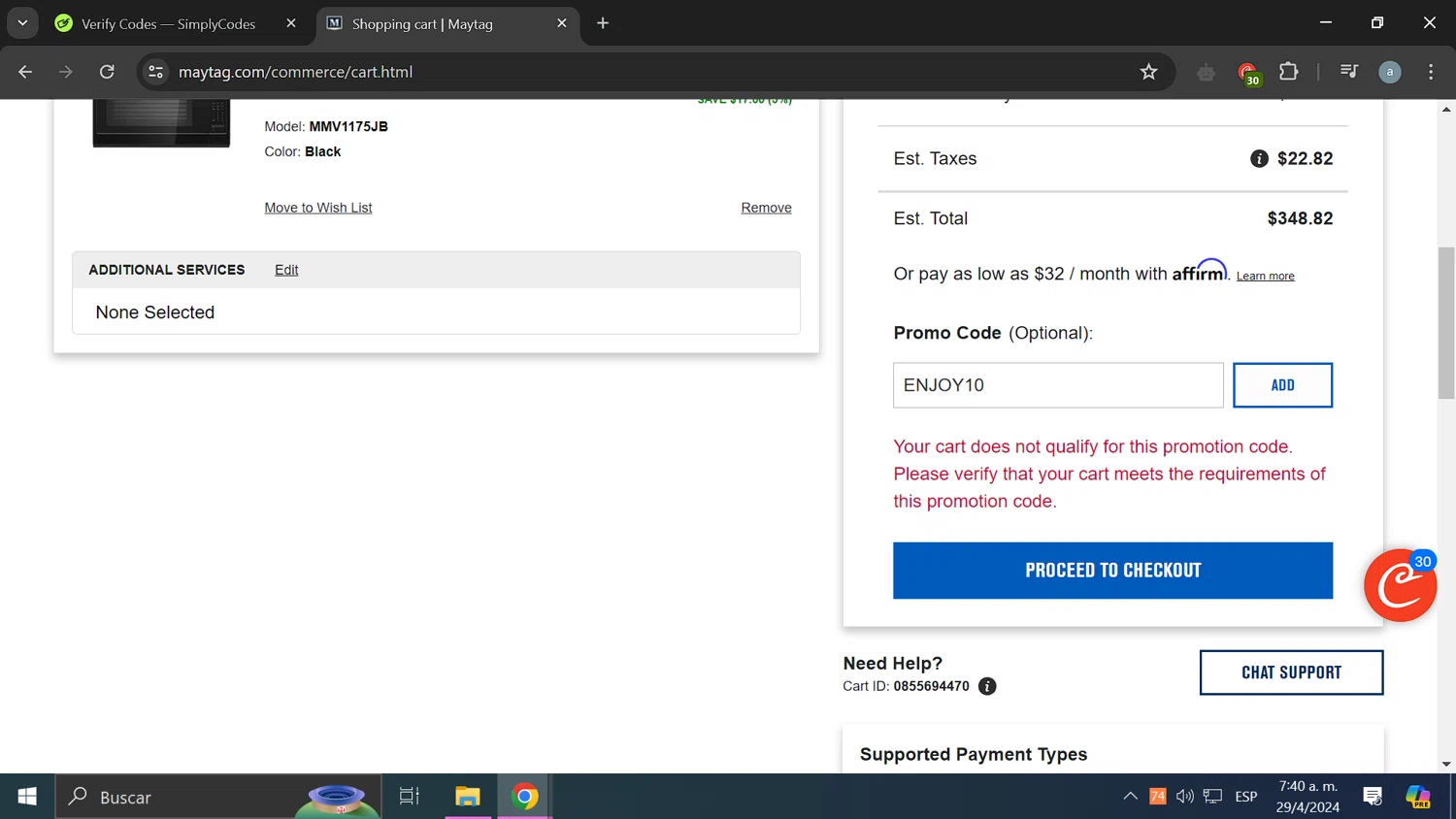Click the colorful Copilot icon in taskbar
The image size is (1456, 819).
tap(1418, 797)
